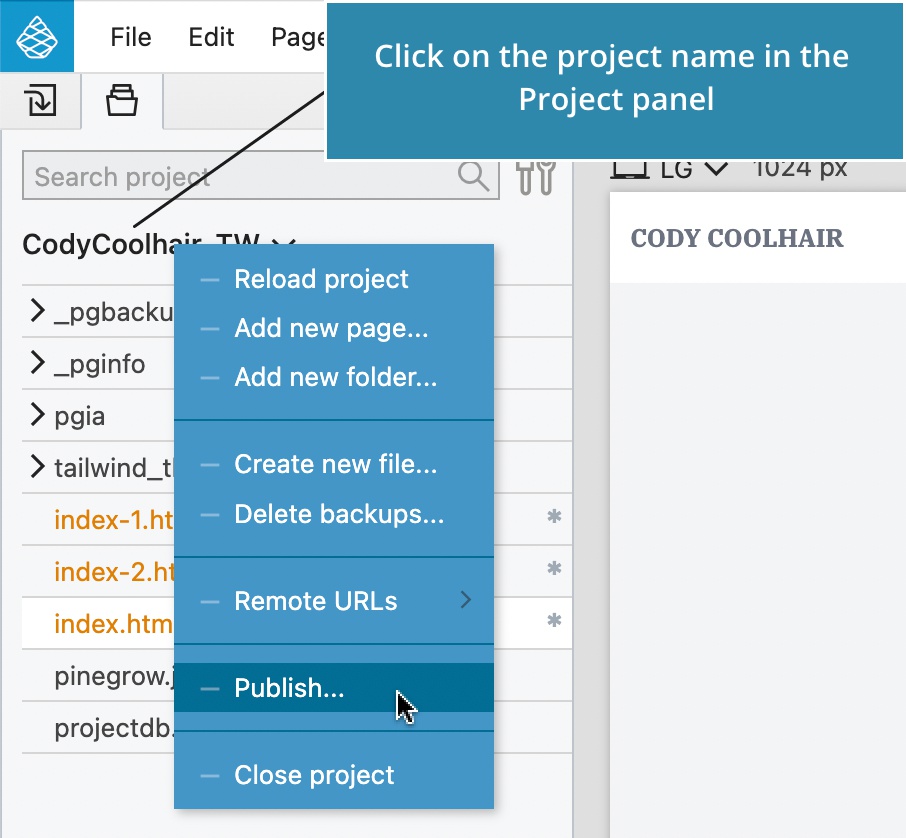Click the asterisk marker on index-2.html row

pos(554,568)
